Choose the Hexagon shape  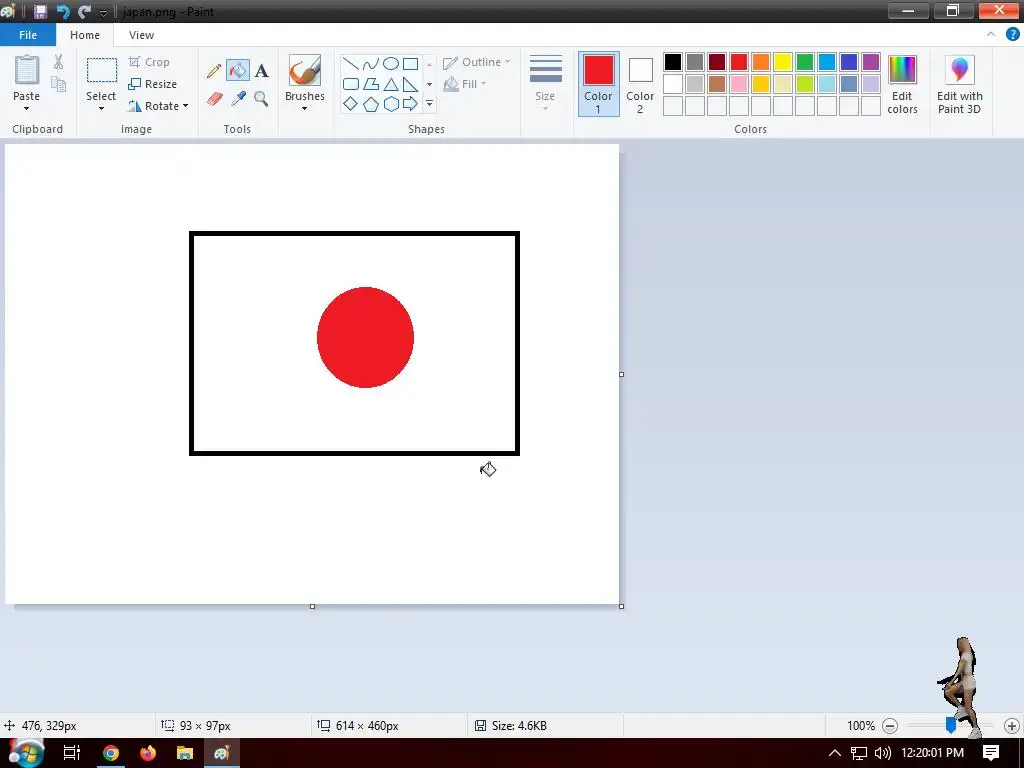[391, 104]
